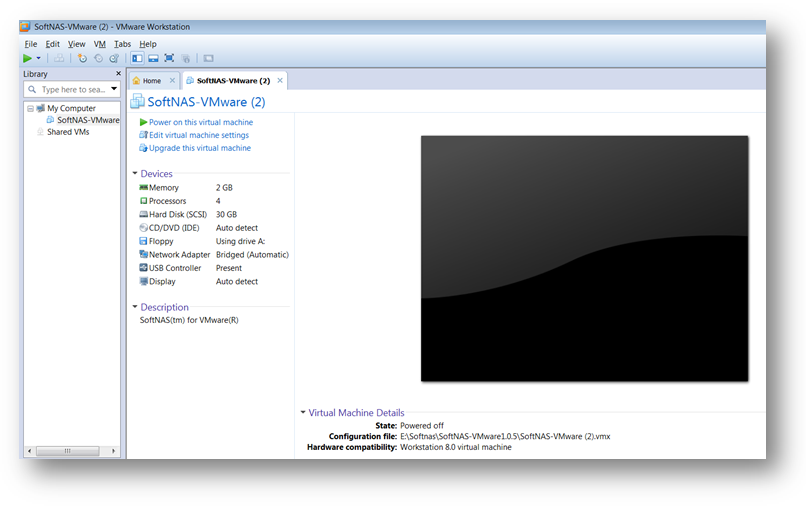Viewport: 806px width, 510px height.
Task: Click the Hard Disk (SCSI) device entry
Action: [x=178, y=214]
